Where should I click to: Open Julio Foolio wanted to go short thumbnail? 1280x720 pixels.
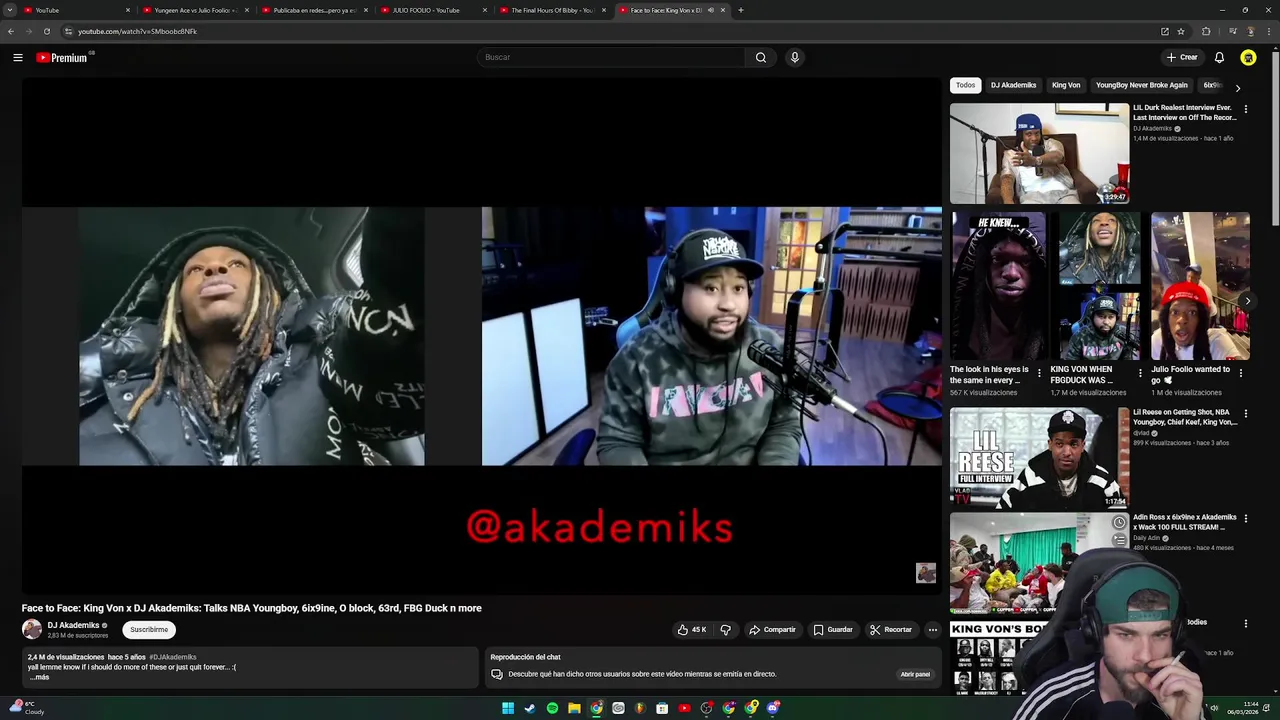(1200, 286)
